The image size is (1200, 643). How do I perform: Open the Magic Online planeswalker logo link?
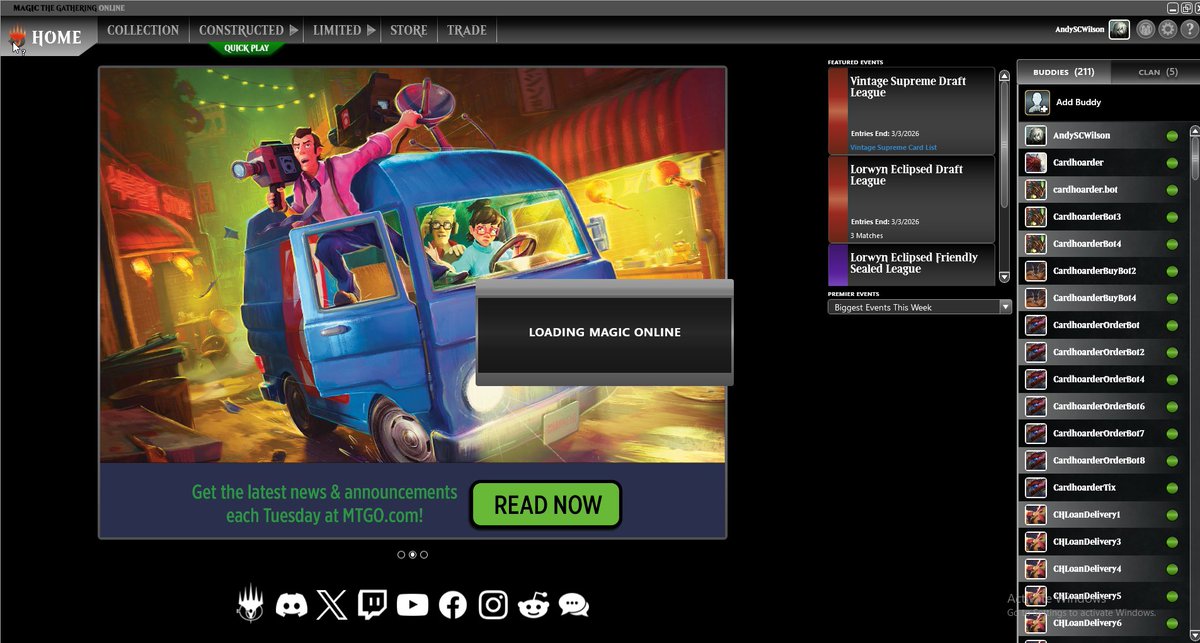pos(250,603)
